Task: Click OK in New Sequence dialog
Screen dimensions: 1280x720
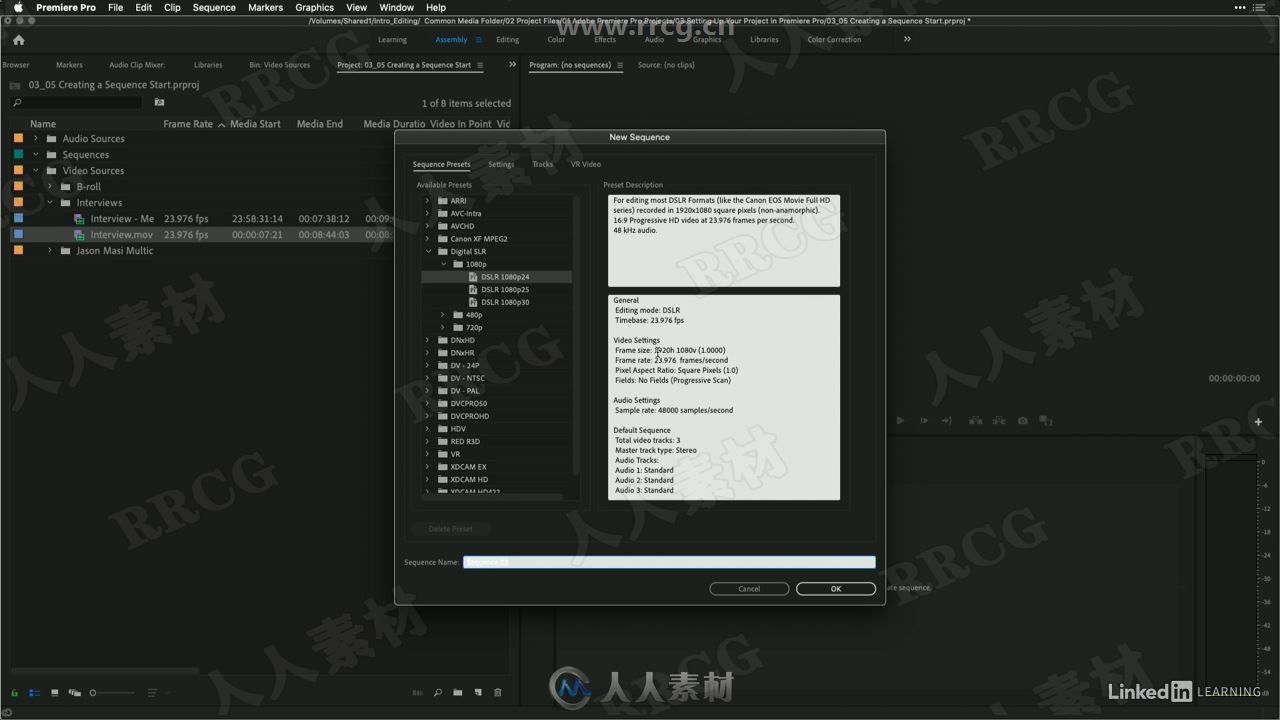Action: coord(836,589)
